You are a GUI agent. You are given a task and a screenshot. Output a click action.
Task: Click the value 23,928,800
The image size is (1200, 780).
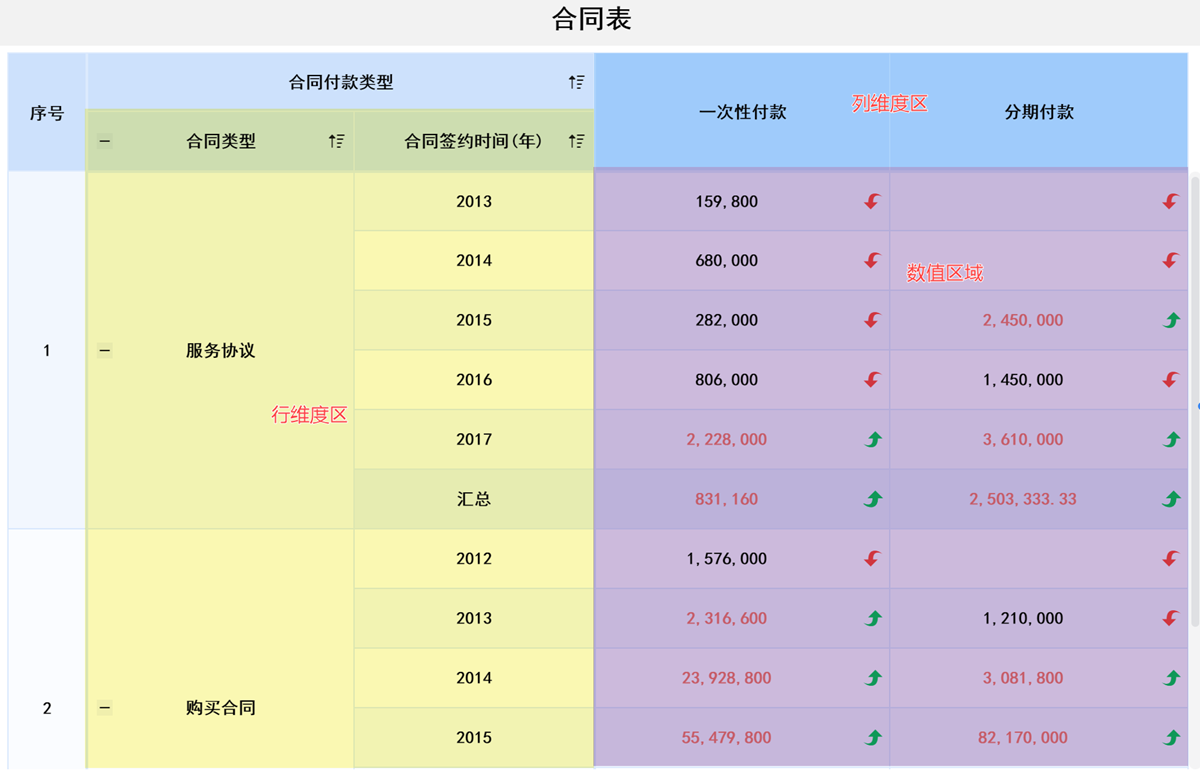727,678
